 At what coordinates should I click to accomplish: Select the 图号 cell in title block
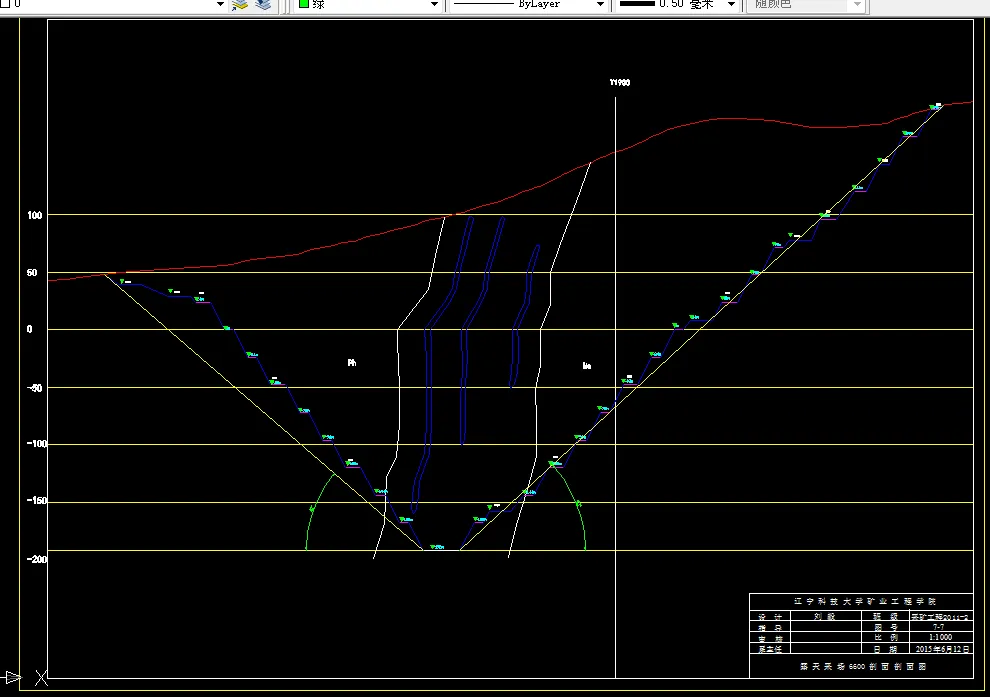point(885,628)
